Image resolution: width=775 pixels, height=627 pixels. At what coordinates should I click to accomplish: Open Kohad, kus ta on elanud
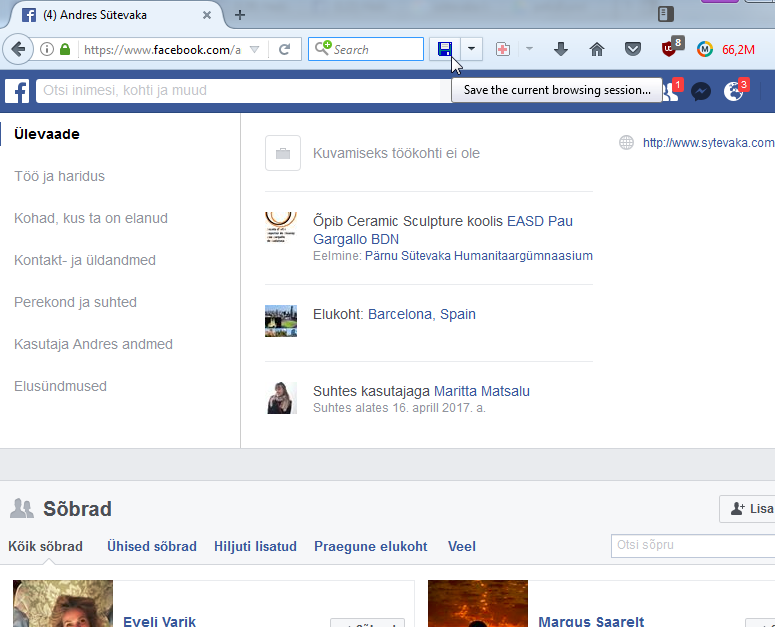tap(91, 218)
